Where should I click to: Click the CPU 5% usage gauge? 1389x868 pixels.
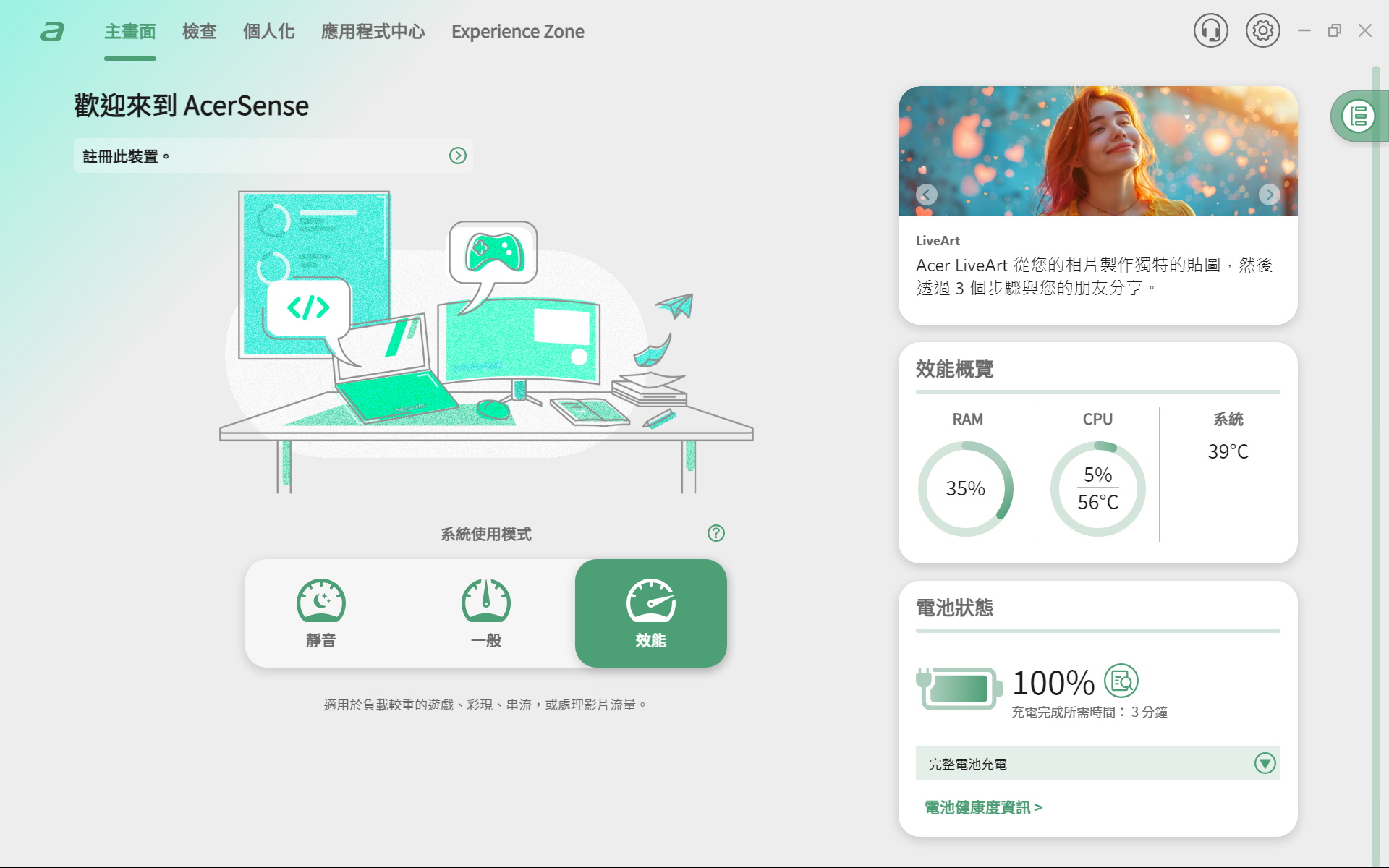(x=1097, y=489)
